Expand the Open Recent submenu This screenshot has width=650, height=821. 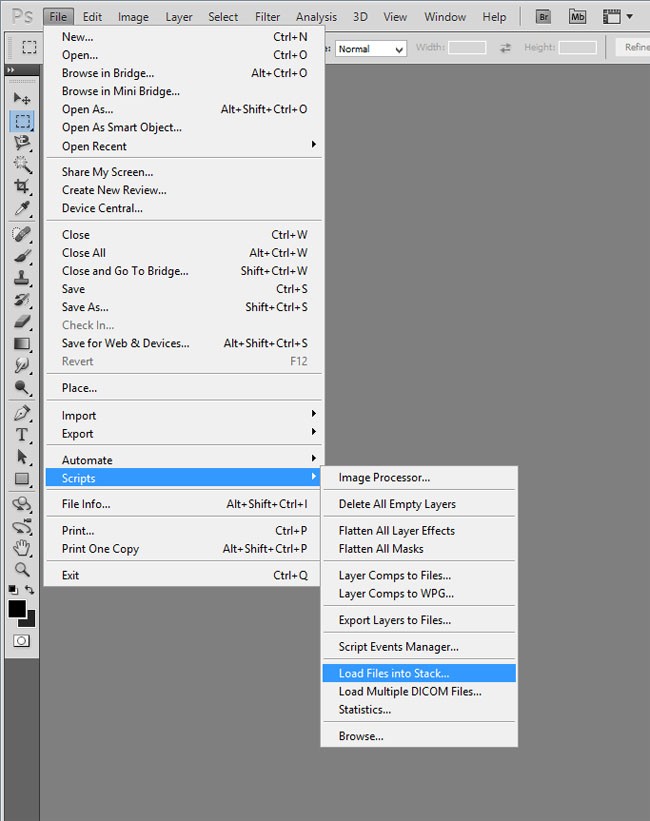183,146
